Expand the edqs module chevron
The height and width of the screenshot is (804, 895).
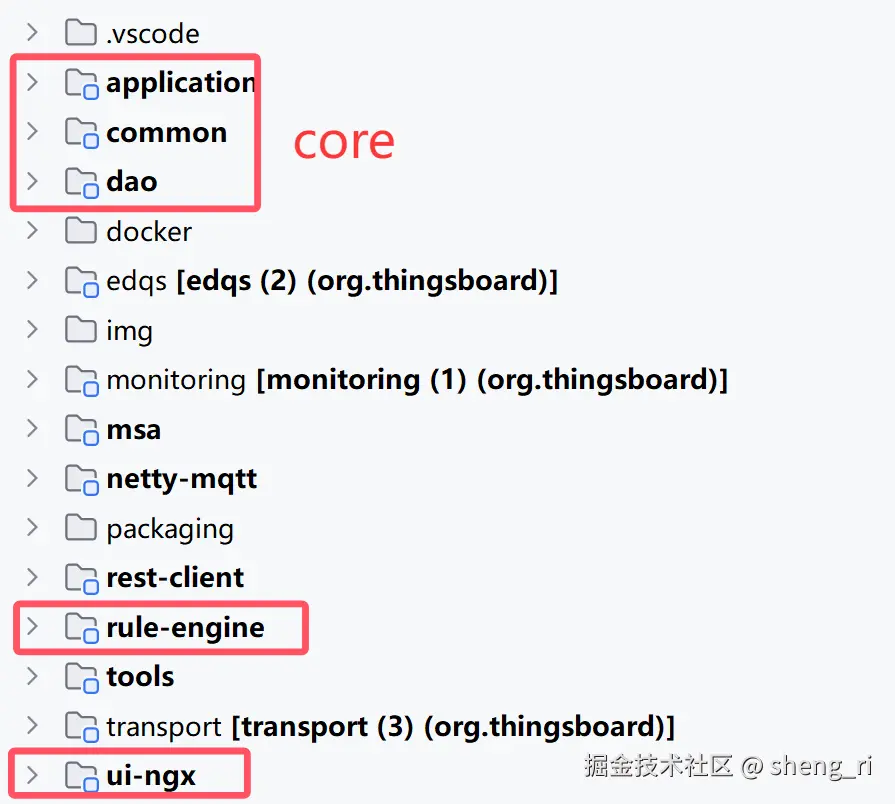(x=32, y=280)
